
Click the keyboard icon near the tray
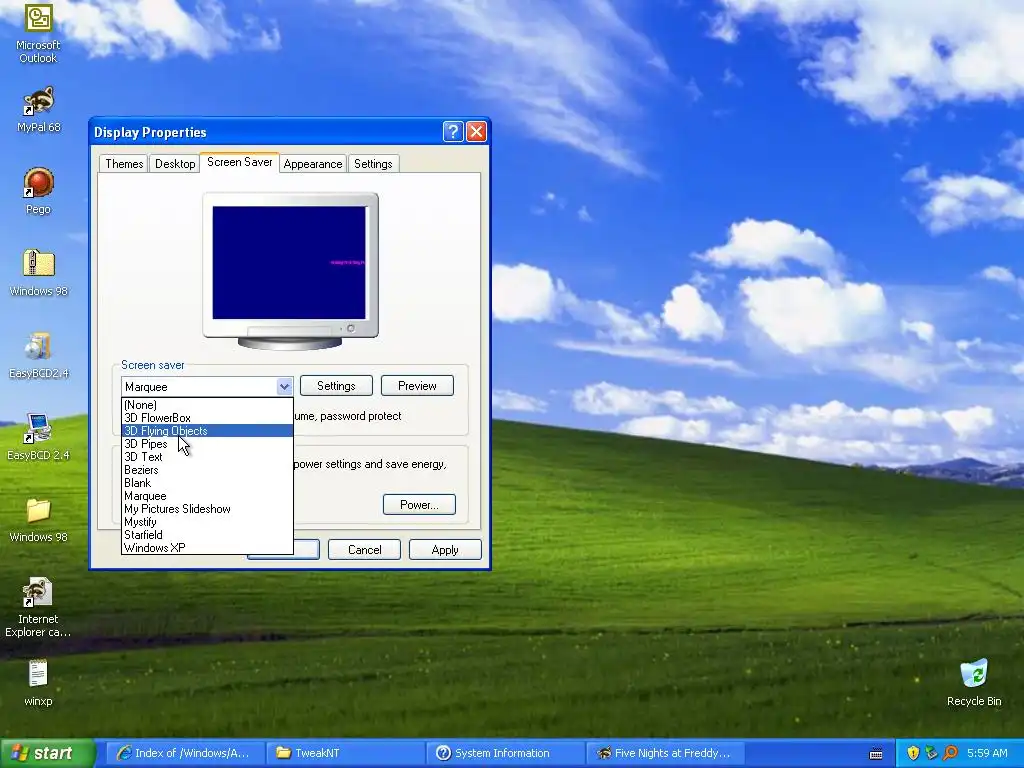click(x=876, y=754)
